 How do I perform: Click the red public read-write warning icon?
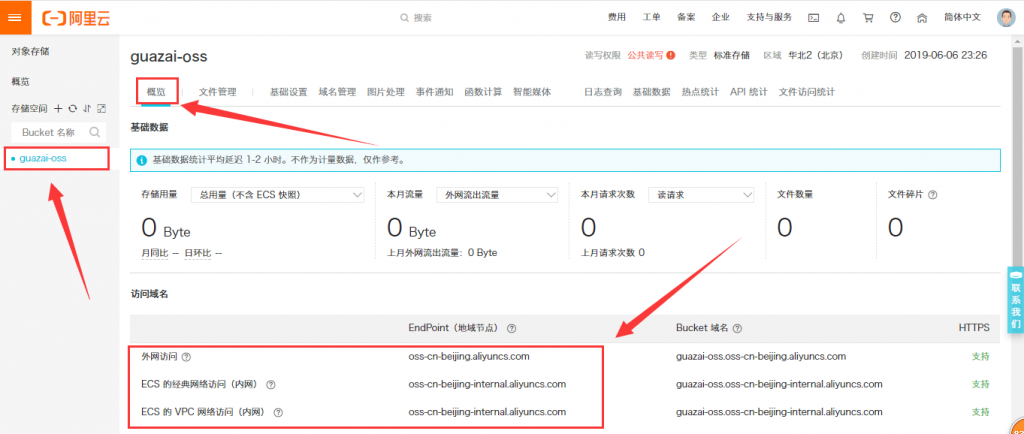[x=671, y=55]
